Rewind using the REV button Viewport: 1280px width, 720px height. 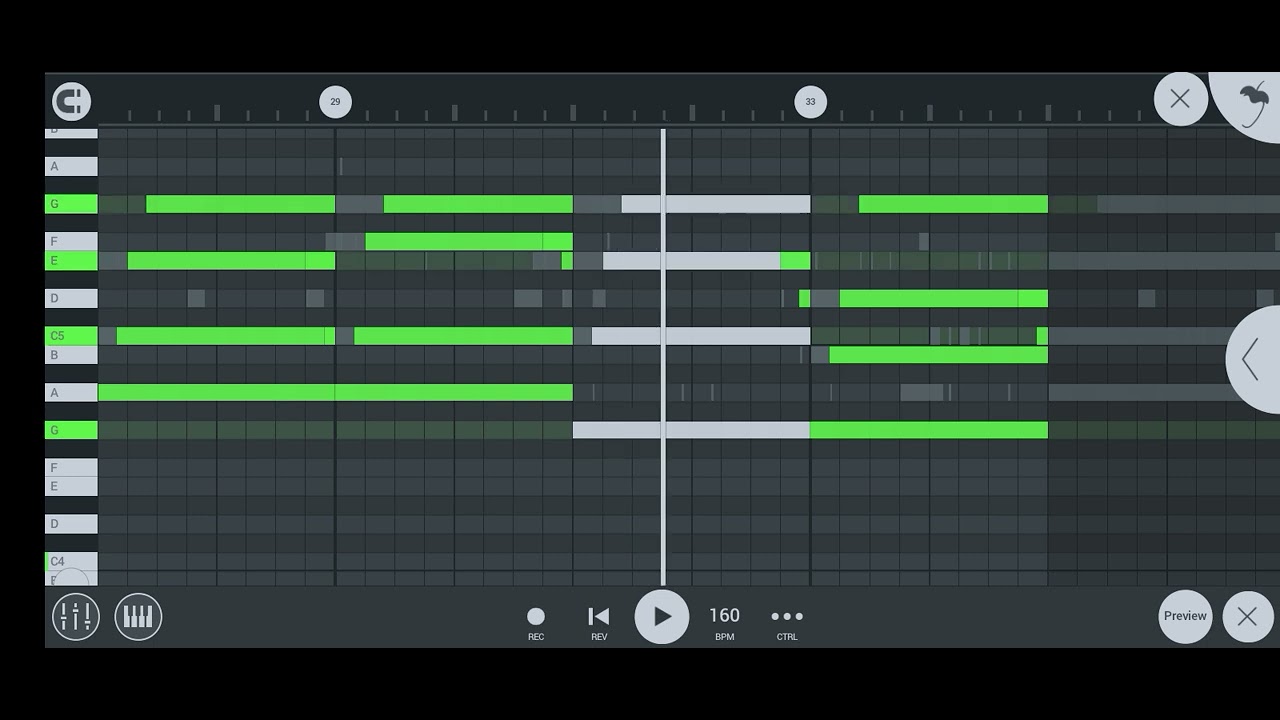point(599,622)
